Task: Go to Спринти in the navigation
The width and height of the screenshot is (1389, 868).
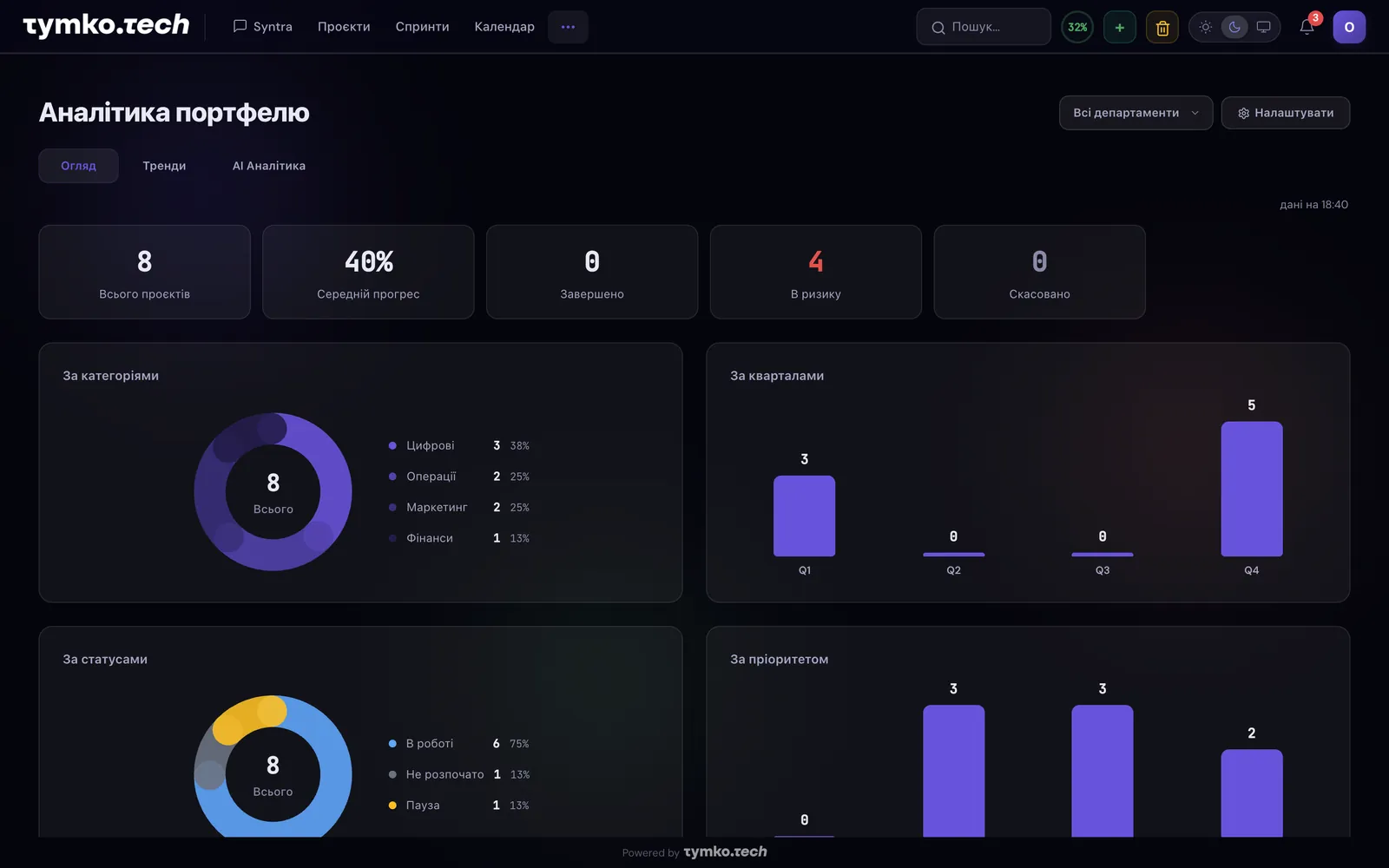Action: (x=422, y=27)
